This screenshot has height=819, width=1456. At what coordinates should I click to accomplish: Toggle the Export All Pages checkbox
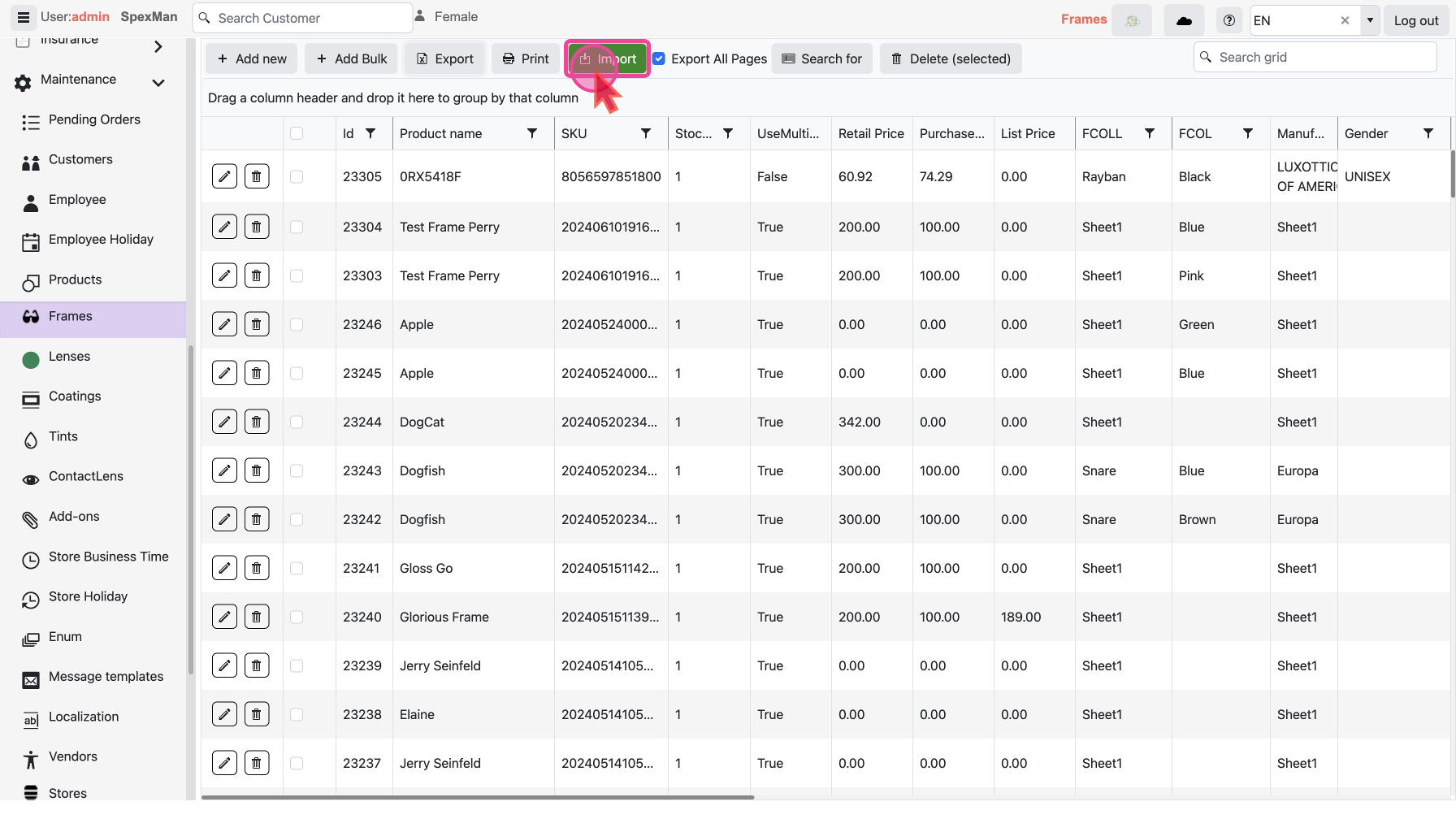659,58
